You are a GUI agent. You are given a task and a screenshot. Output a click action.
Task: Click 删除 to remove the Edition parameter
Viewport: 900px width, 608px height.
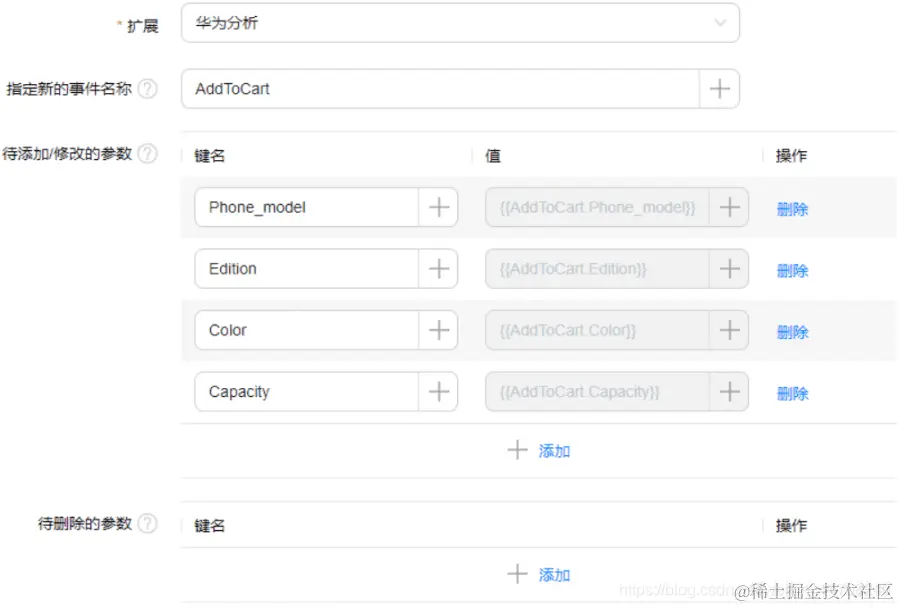coord(791,270)
